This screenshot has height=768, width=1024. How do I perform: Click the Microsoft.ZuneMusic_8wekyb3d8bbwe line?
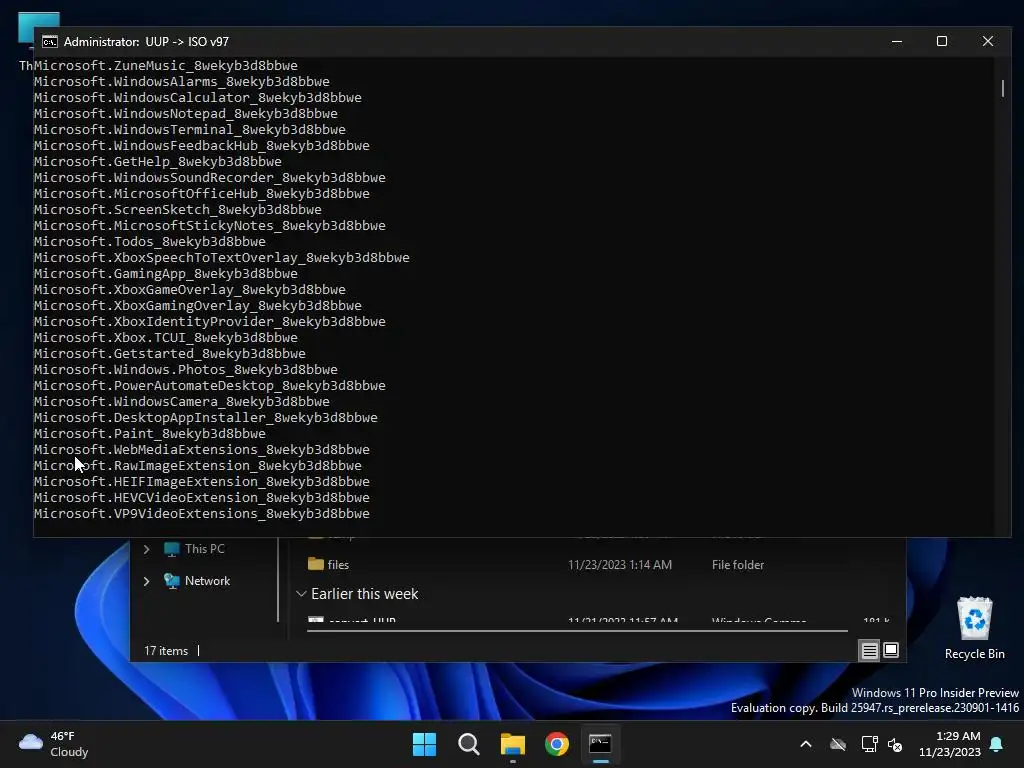[166, 65]
